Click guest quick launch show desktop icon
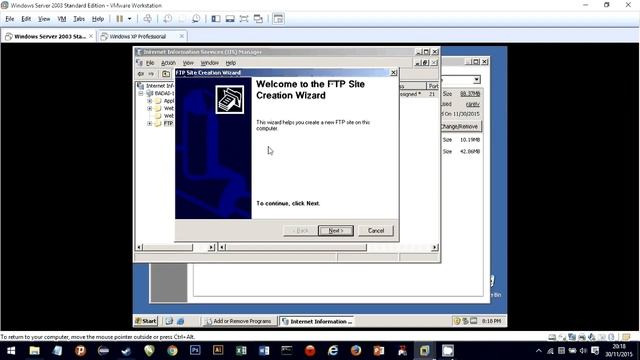Screen dimensions: 640x360 tap(169, 321)
